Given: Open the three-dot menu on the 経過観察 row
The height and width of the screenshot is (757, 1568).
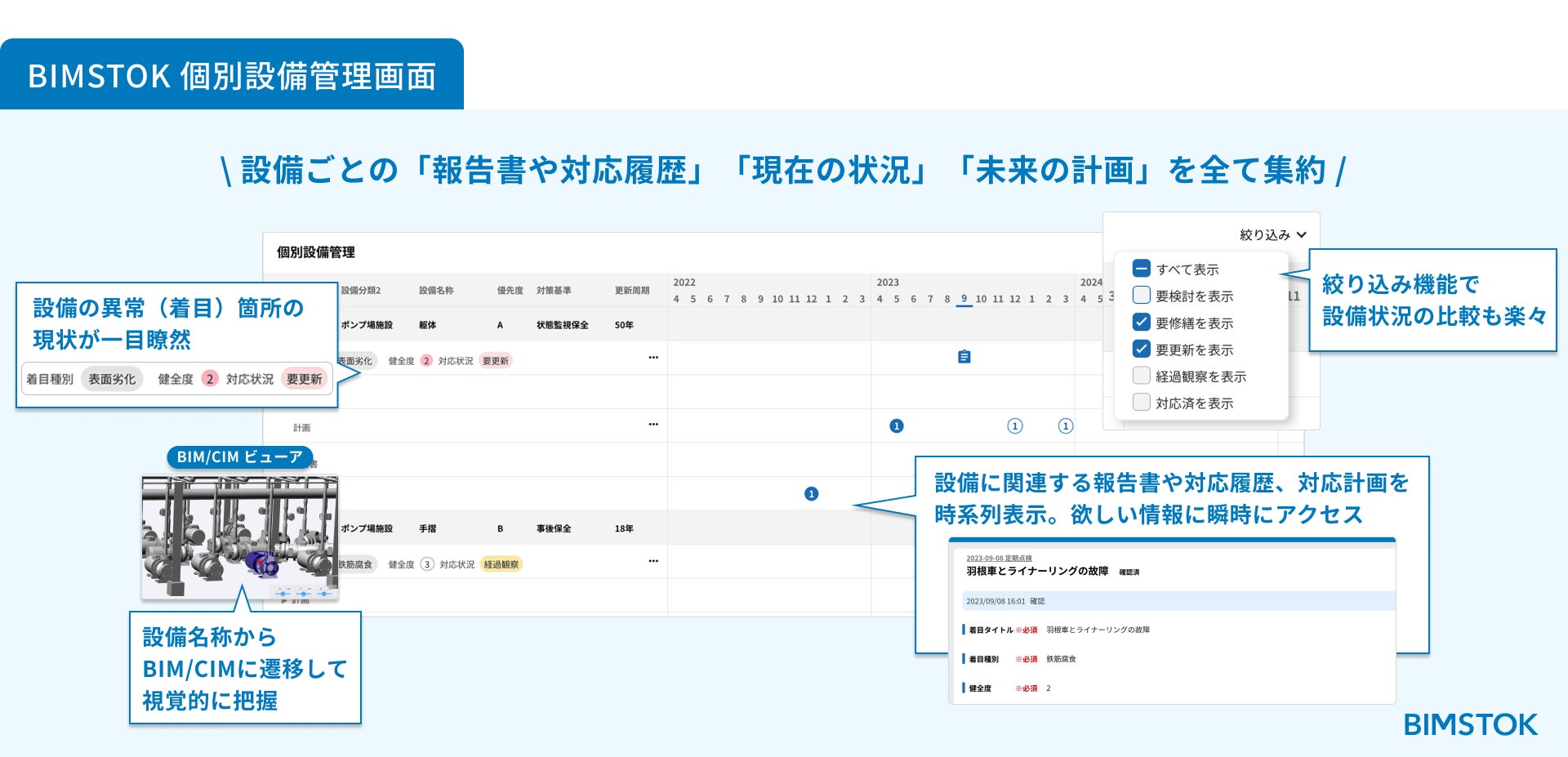Looking at the screenshot, I should pyautogui.click(x=653, y=561).
